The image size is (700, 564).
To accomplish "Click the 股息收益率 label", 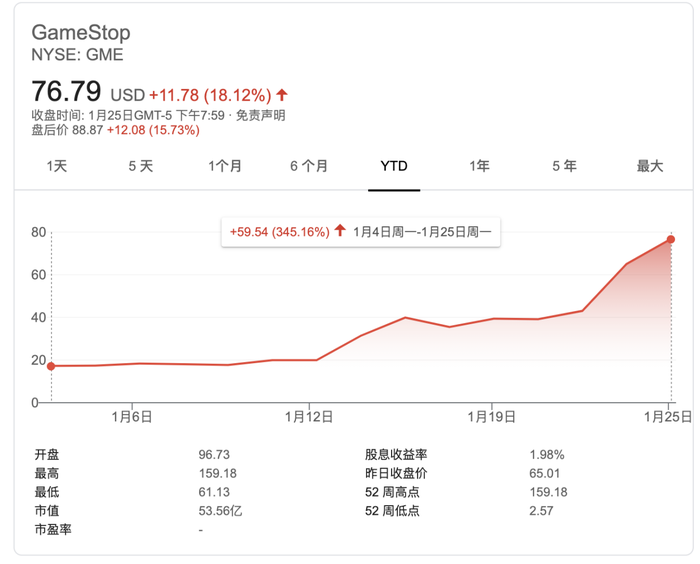I will coord(396,455).
